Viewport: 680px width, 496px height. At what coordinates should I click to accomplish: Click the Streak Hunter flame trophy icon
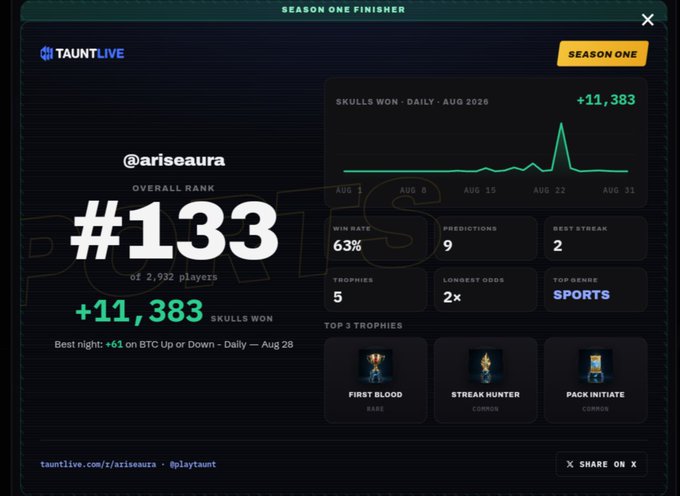[485, 366]
